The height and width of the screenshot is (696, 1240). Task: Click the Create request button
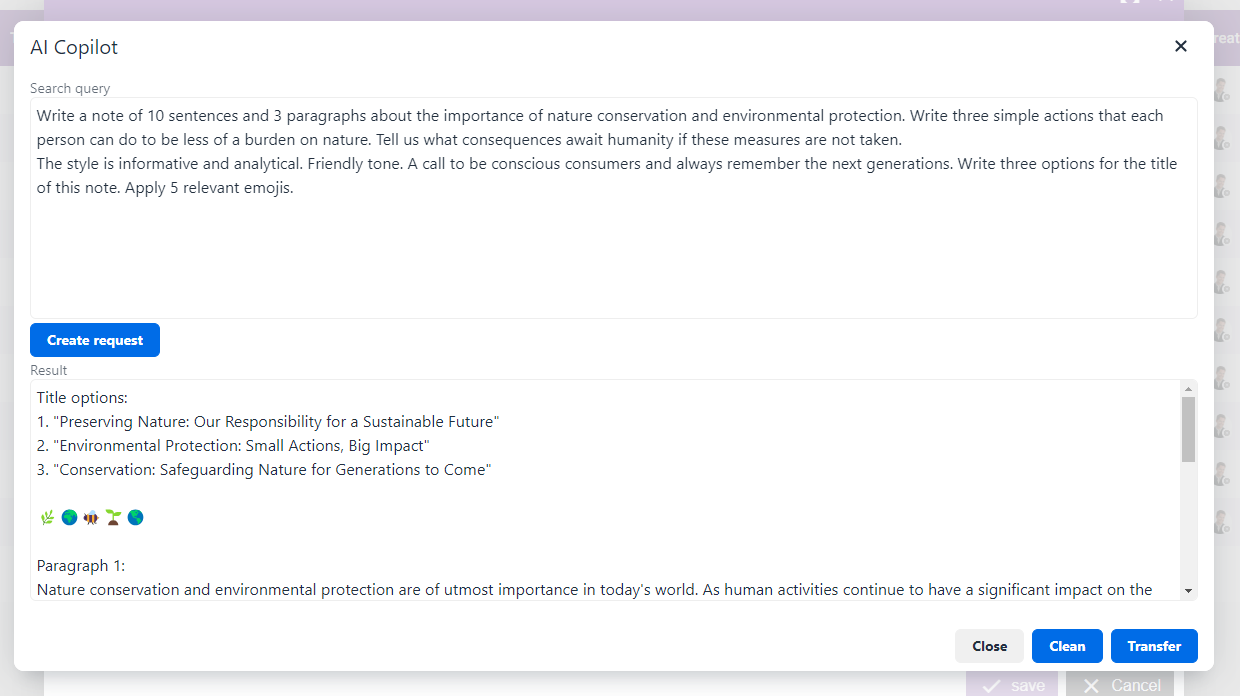point(95,340)
